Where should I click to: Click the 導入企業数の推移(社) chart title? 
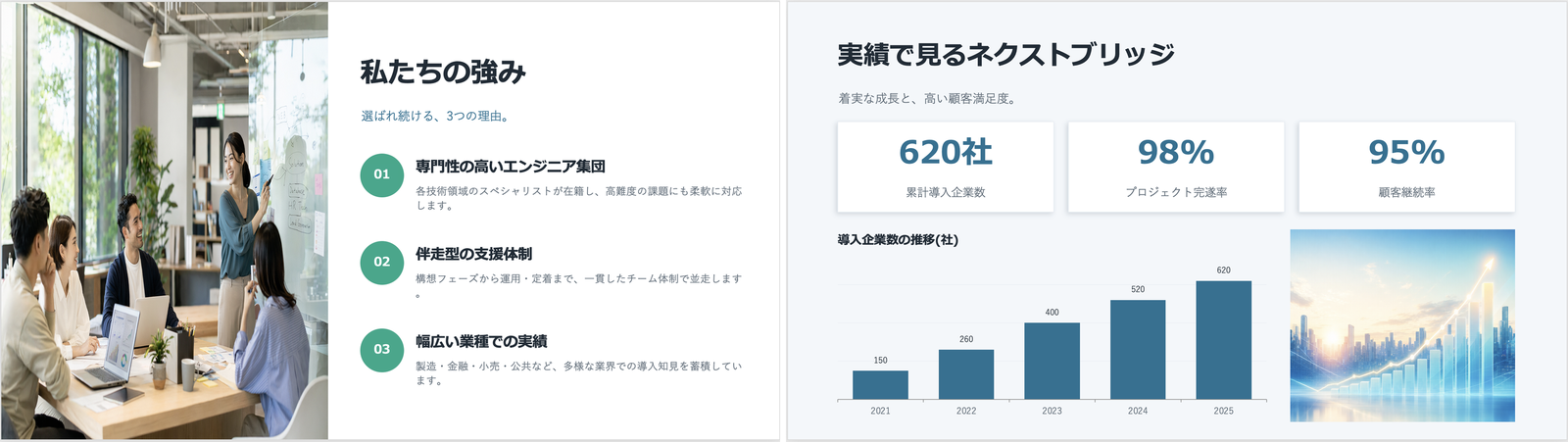(898, 240)
